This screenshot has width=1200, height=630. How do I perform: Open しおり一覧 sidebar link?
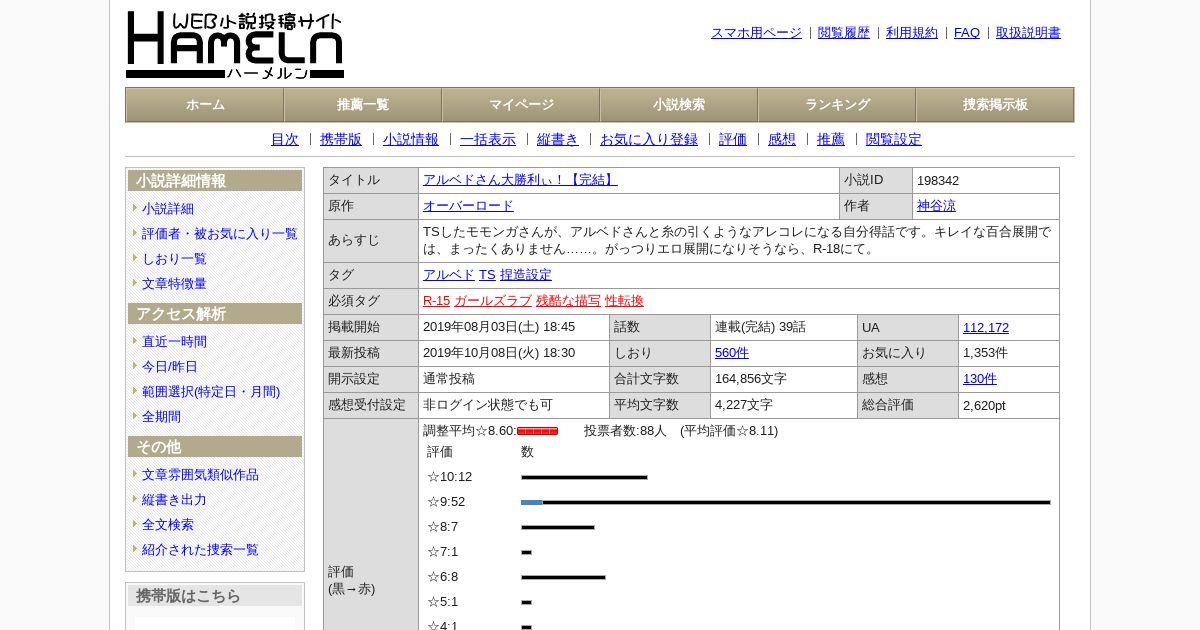point(174,259)
